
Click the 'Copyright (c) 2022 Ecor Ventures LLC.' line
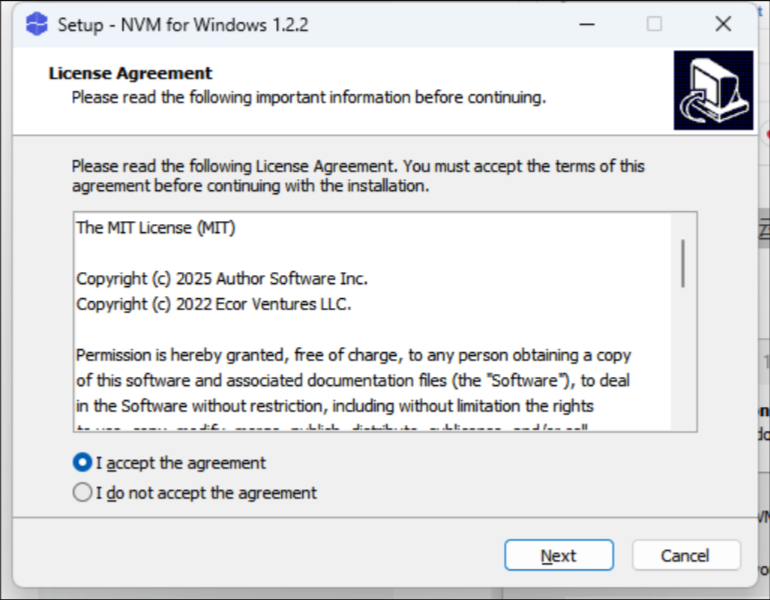214,304
